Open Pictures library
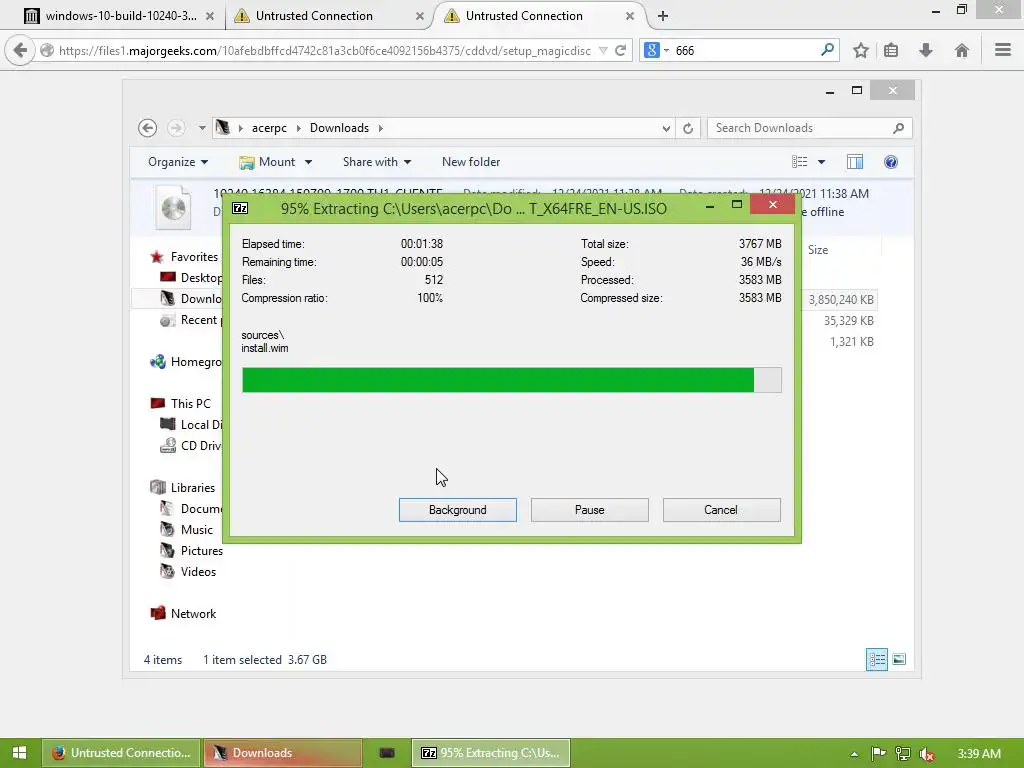Image resolution: width=1024 pixels, height=768 pixels. (192, 551)
